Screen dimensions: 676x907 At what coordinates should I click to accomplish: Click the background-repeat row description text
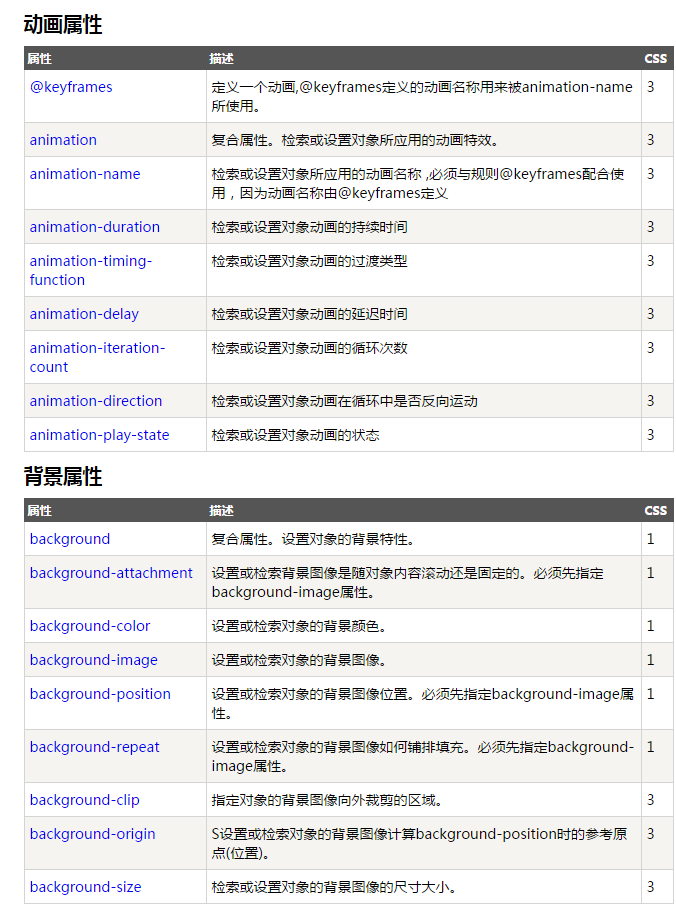tap(423, 757)
